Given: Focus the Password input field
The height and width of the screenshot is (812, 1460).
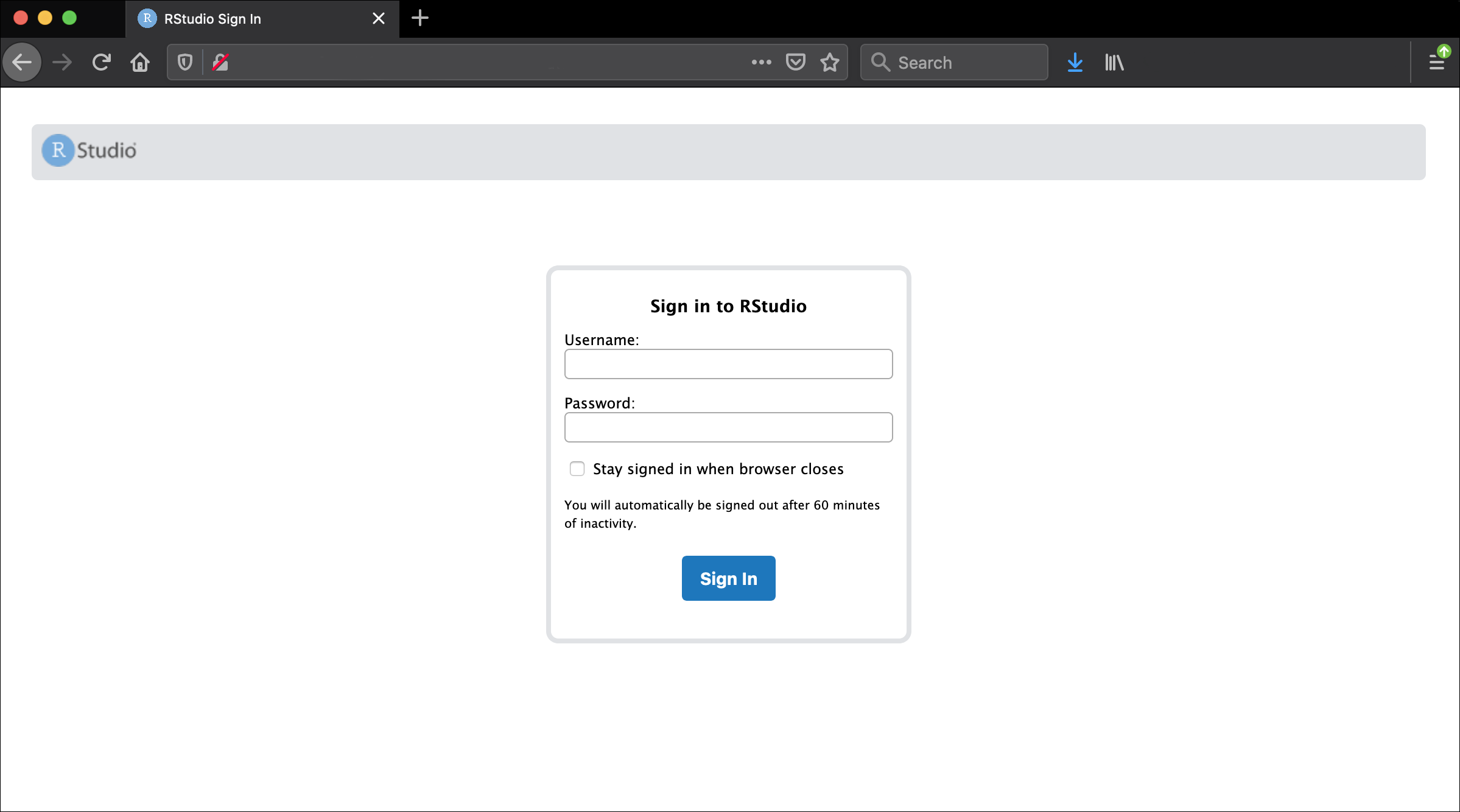Looking at the screenshot, I should [728, 427].
